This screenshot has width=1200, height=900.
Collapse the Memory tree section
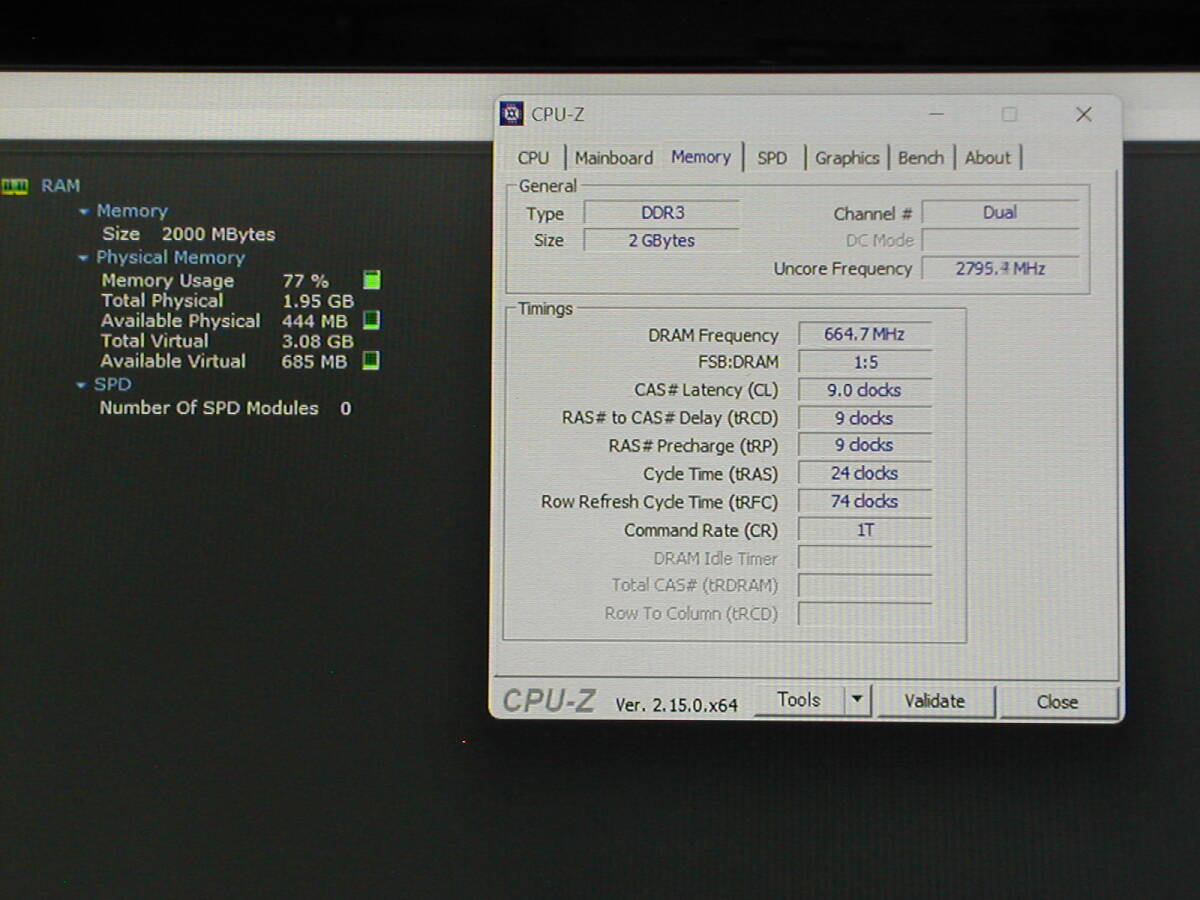tap(84, 212)
